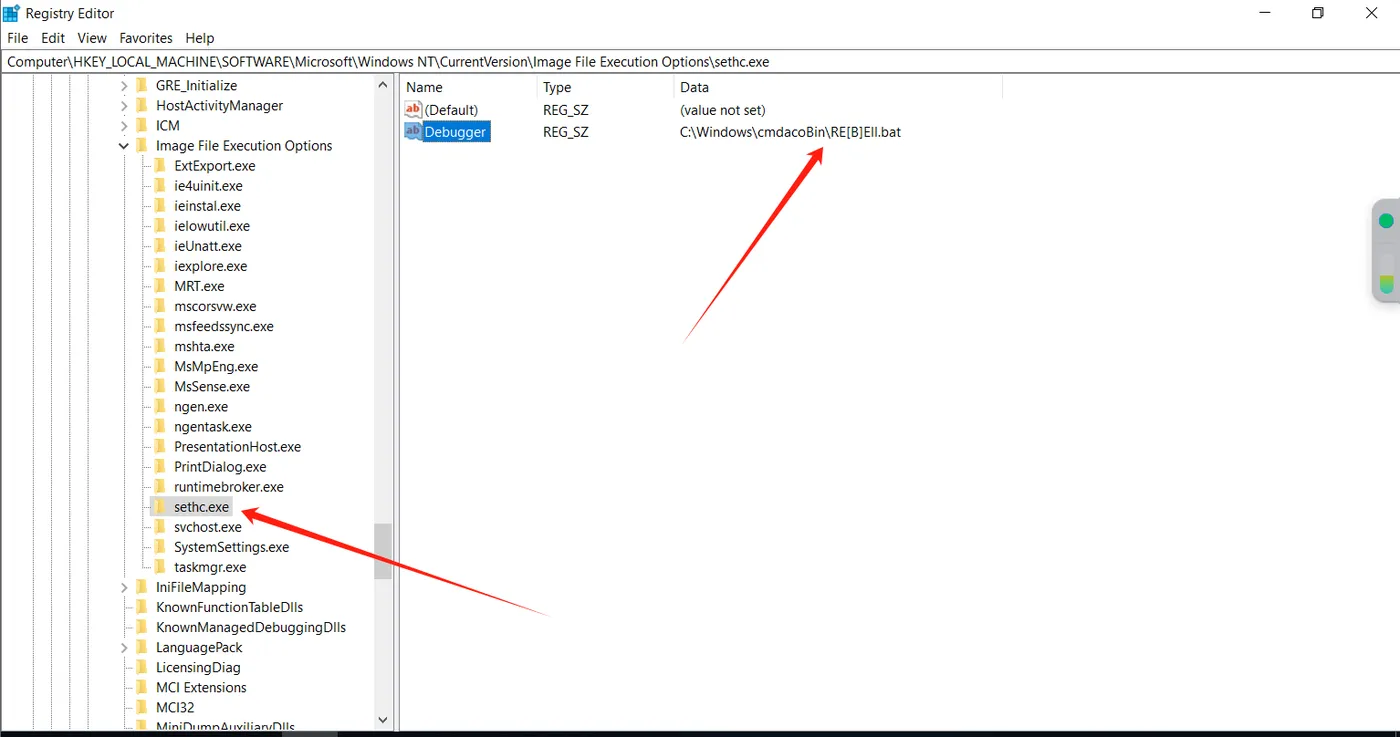Select the MCI Extensions key
1400x737 pixels.
[201, 687]
